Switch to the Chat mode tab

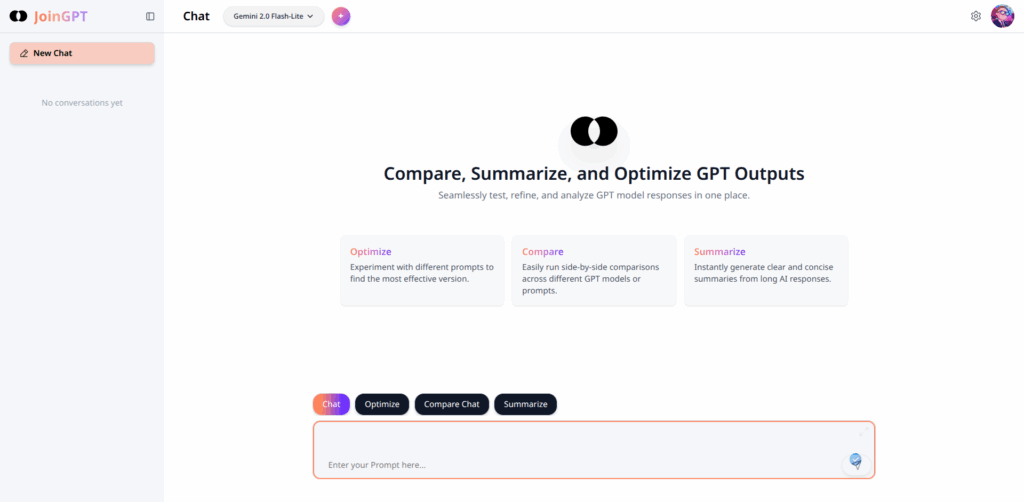coord(331,404)
